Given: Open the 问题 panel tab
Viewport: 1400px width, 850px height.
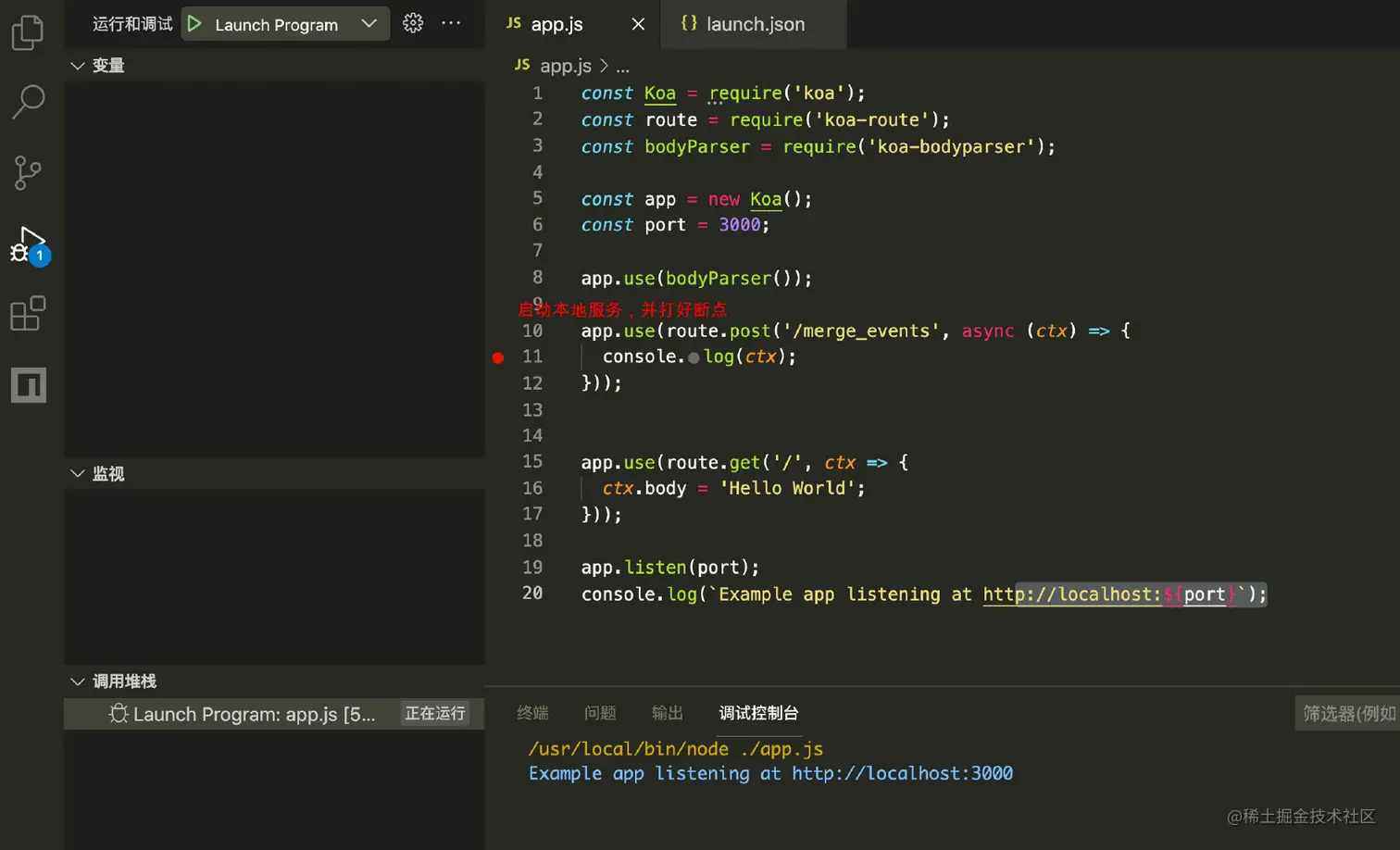Looking at the screenshot, I should [600, 713].
